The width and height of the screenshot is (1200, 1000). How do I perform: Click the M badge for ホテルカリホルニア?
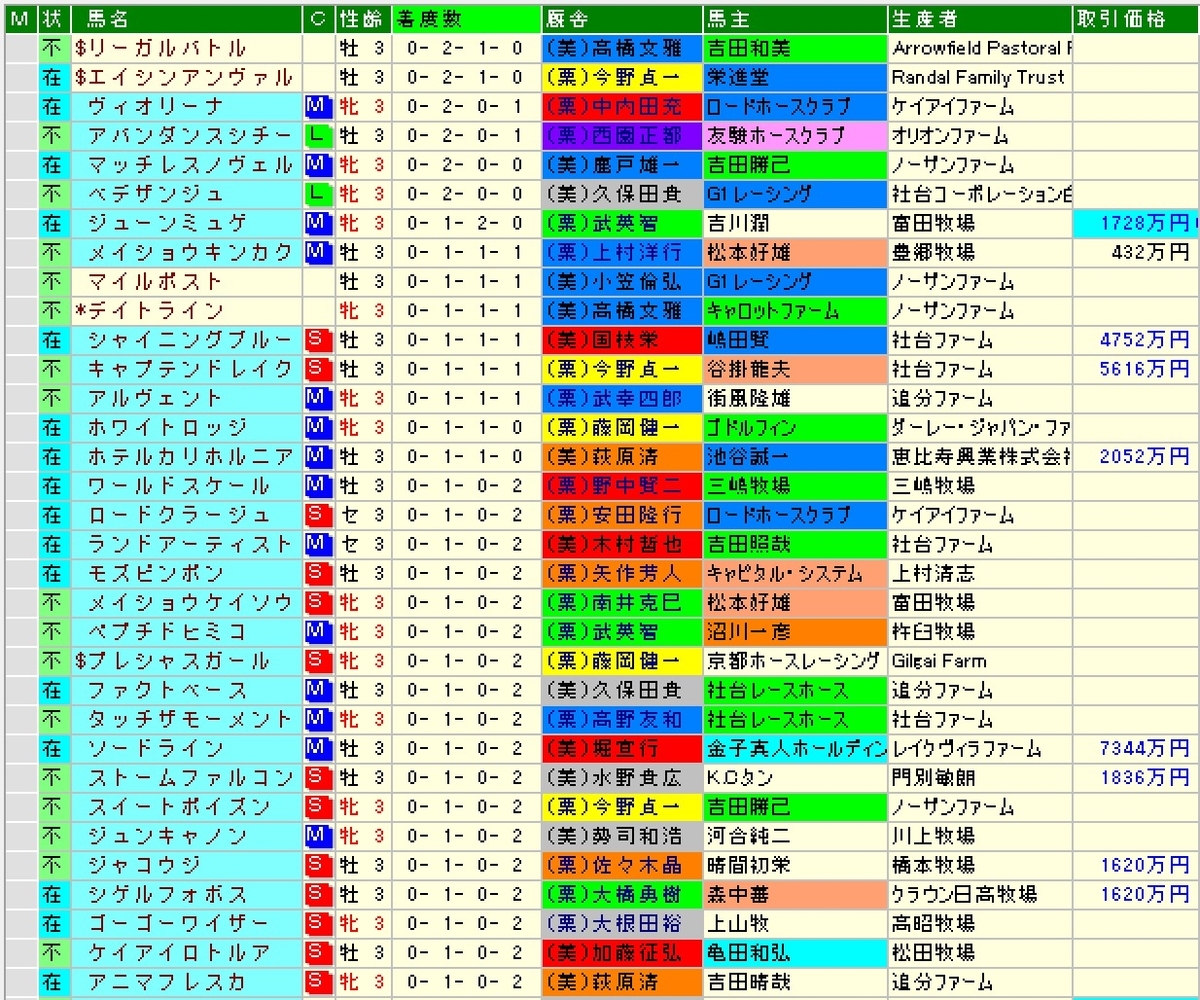point(317,457)
